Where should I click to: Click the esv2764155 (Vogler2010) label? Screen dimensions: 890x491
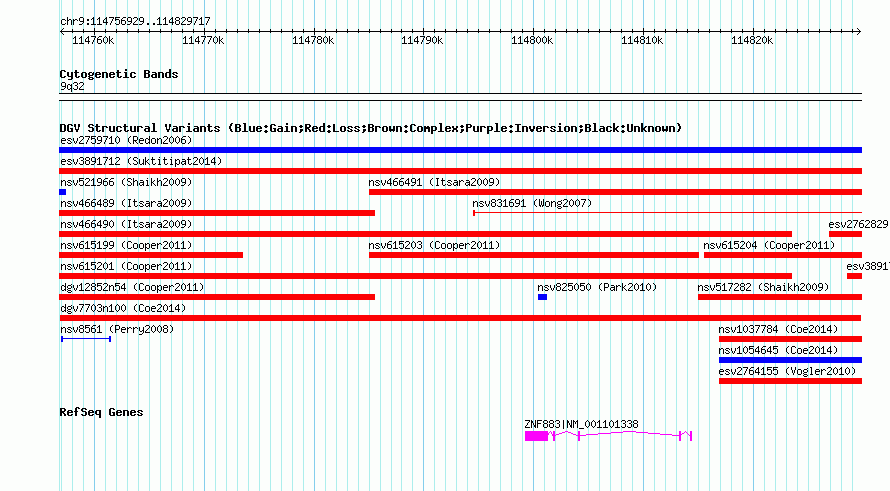787,371
